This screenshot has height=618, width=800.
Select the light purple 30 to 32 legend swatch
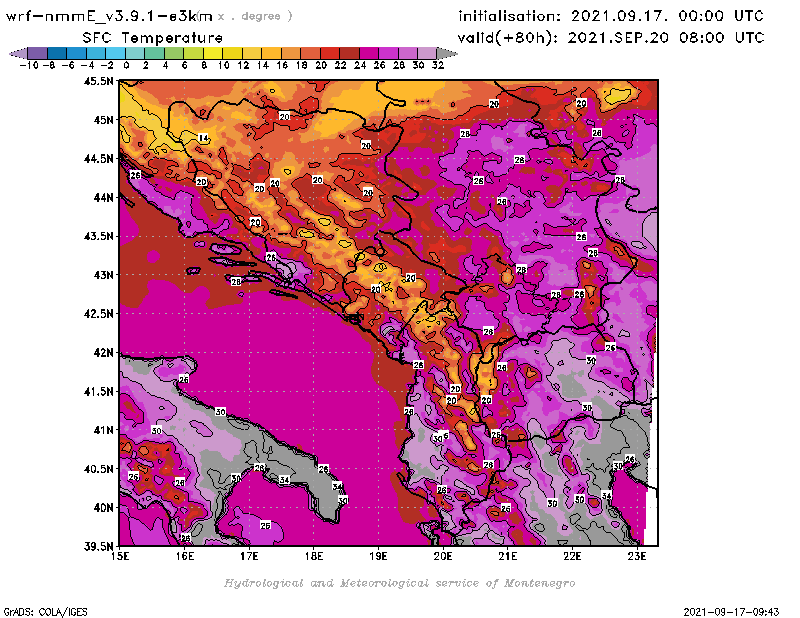tap(427, 53)
